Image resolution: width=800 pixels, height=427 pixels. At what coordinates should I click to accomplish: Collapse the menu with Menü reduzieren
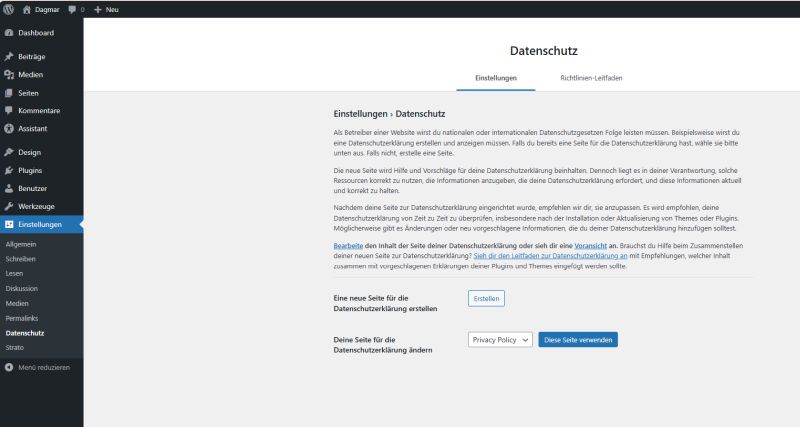[36, 367]
